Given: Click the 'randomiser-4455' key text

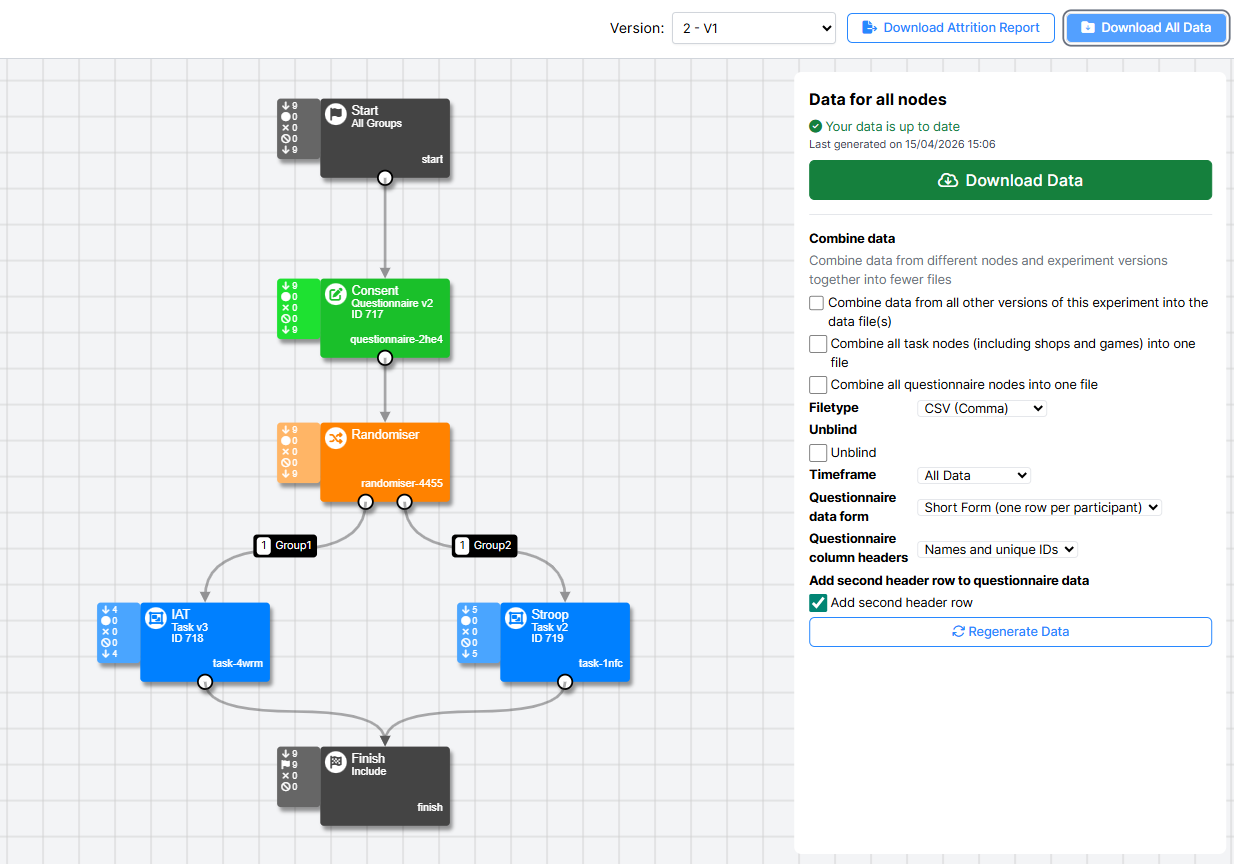Looking at the screenshot, I should pos(402,483).
